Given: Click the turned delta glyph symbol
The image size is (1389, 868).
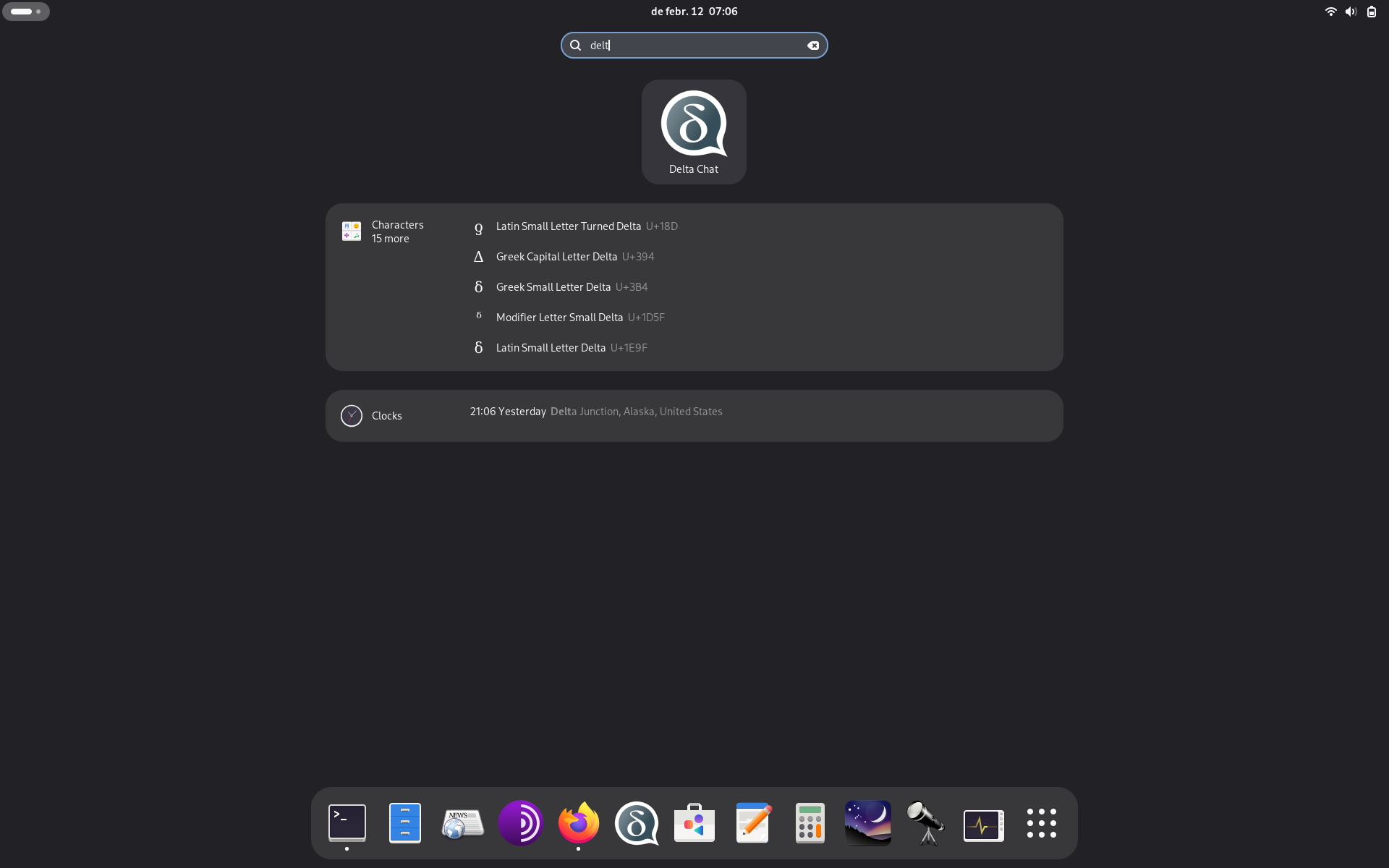Looking at the screenshot, I should pos(478,228).
